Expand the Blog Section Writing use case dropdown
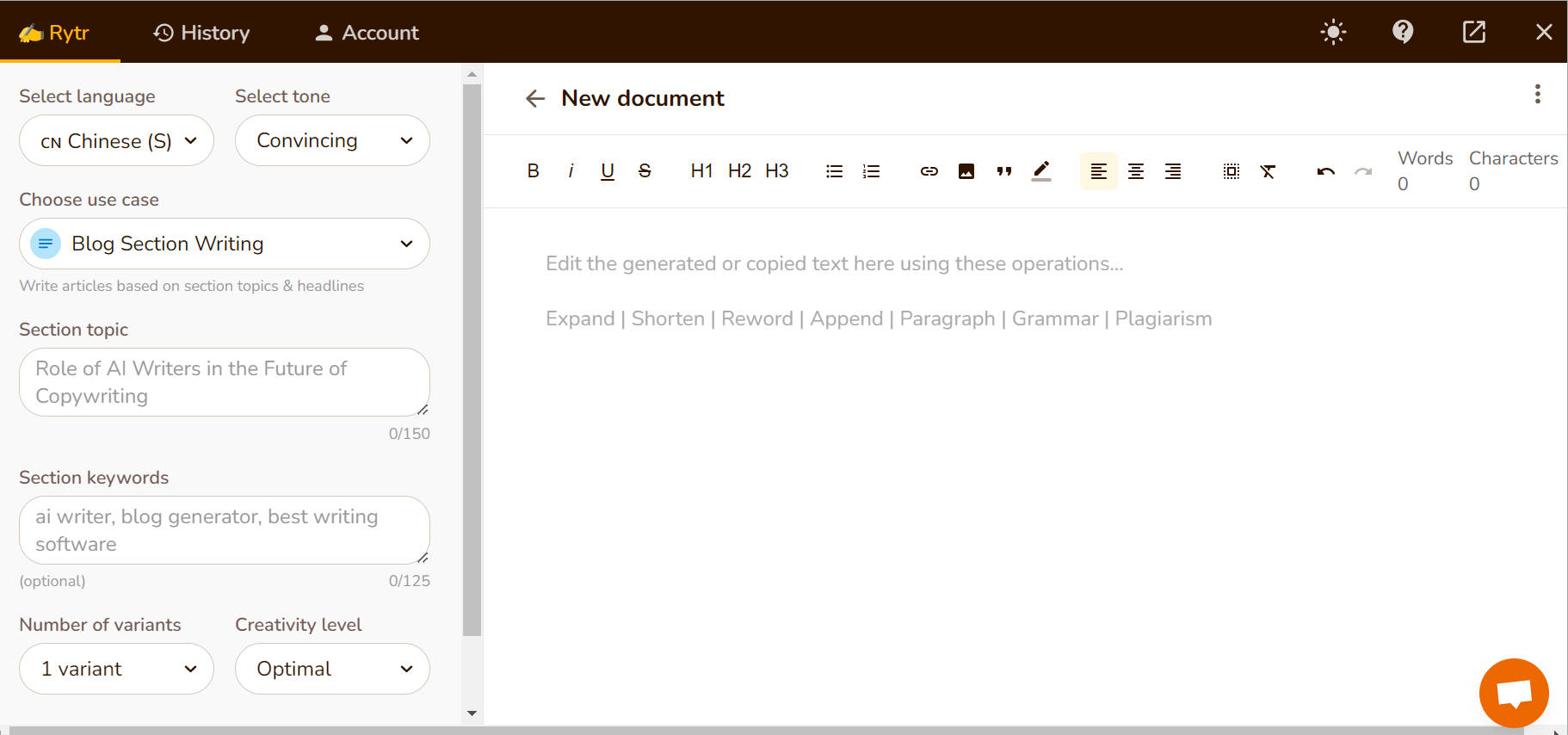Image resolution: width=1568 pixels, height=735 pixels. (x=225, y=244)
